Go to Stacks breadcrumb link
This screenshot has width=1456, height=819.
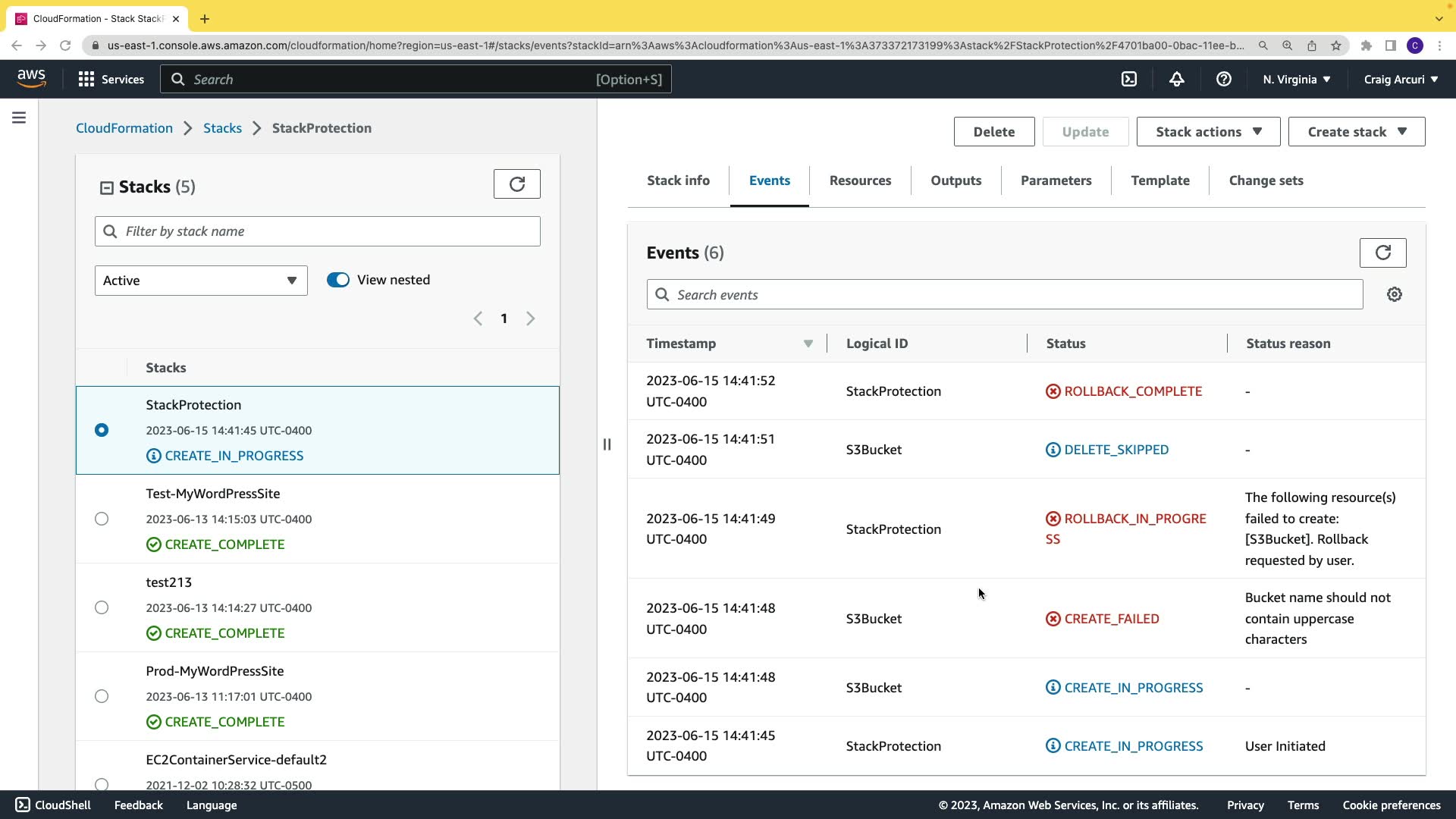coord(222,128)
